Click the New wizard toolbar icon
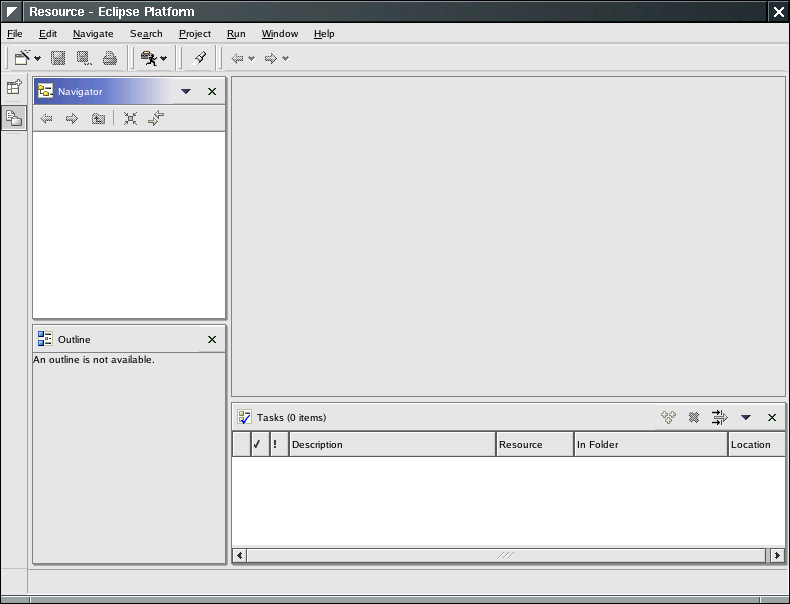This screenshot has width=790, height=604. tap(22, 58)
